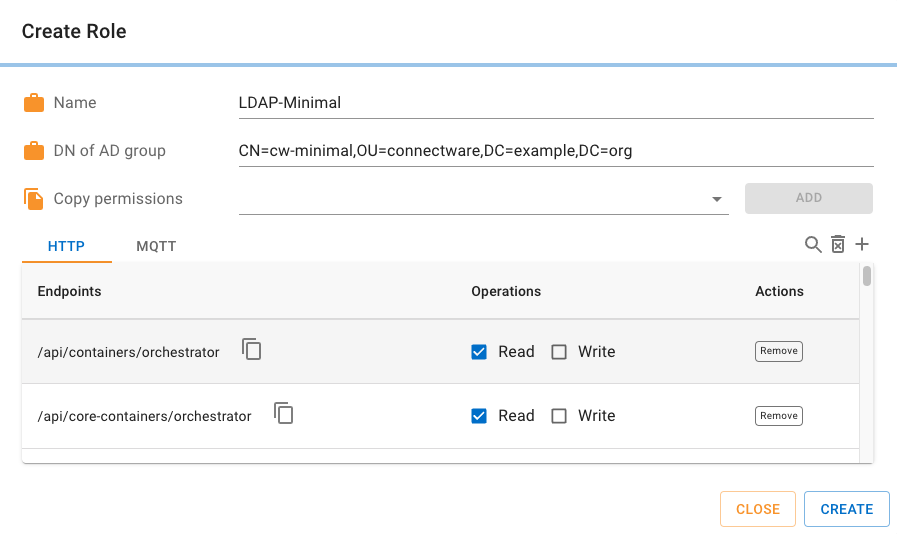Select the HTTP tab
This screenshot has width=897, height=534.
(x=66, y=246)
